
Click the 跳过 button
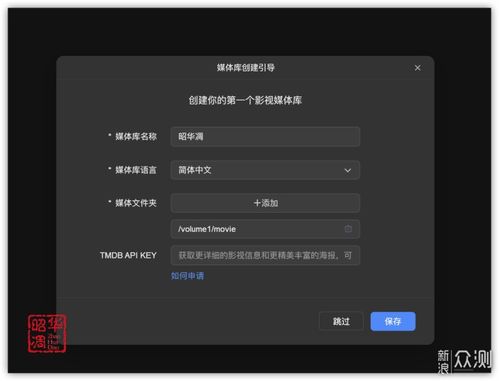[x=341, y=321]
